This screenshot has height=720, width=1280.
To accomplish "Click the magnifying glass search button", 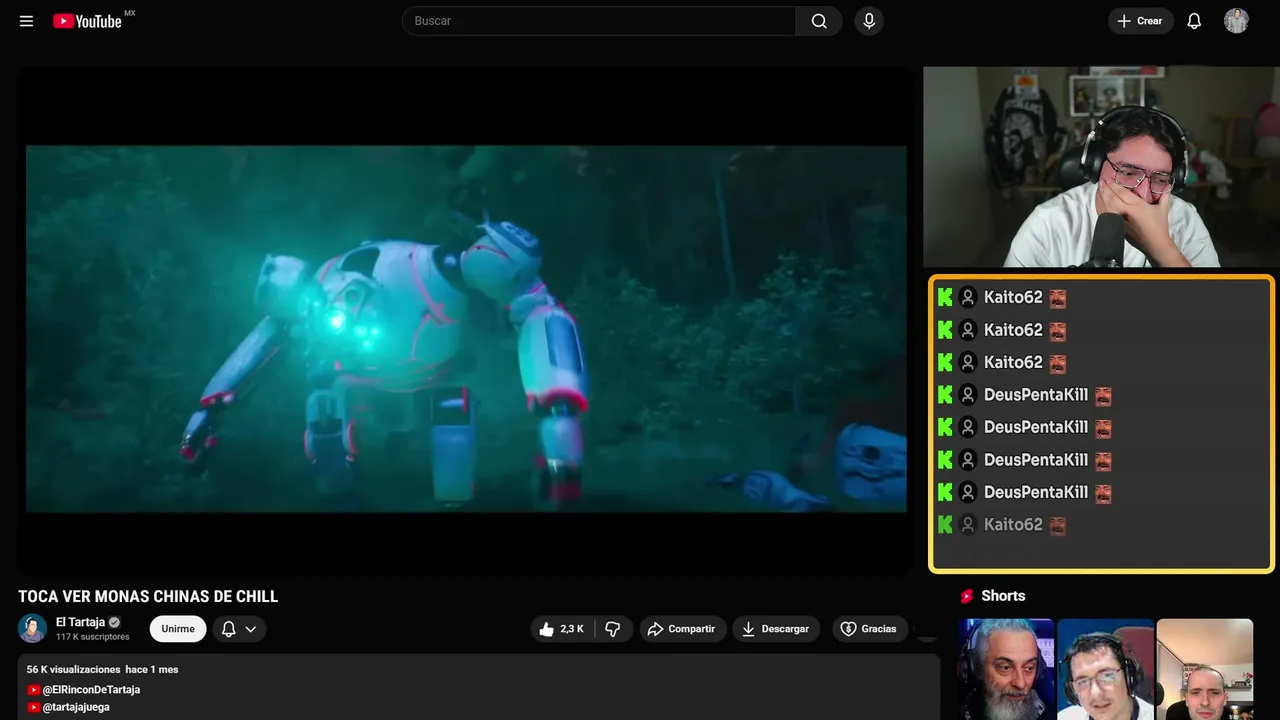I will (819, 21).
